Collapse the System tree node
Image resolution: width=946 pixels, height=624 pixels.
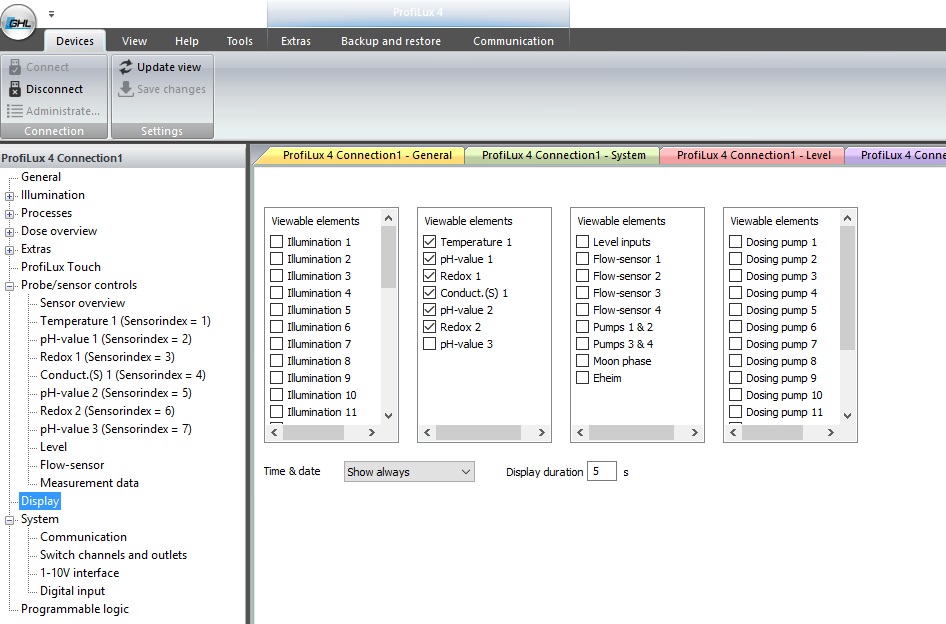point(9,520)
